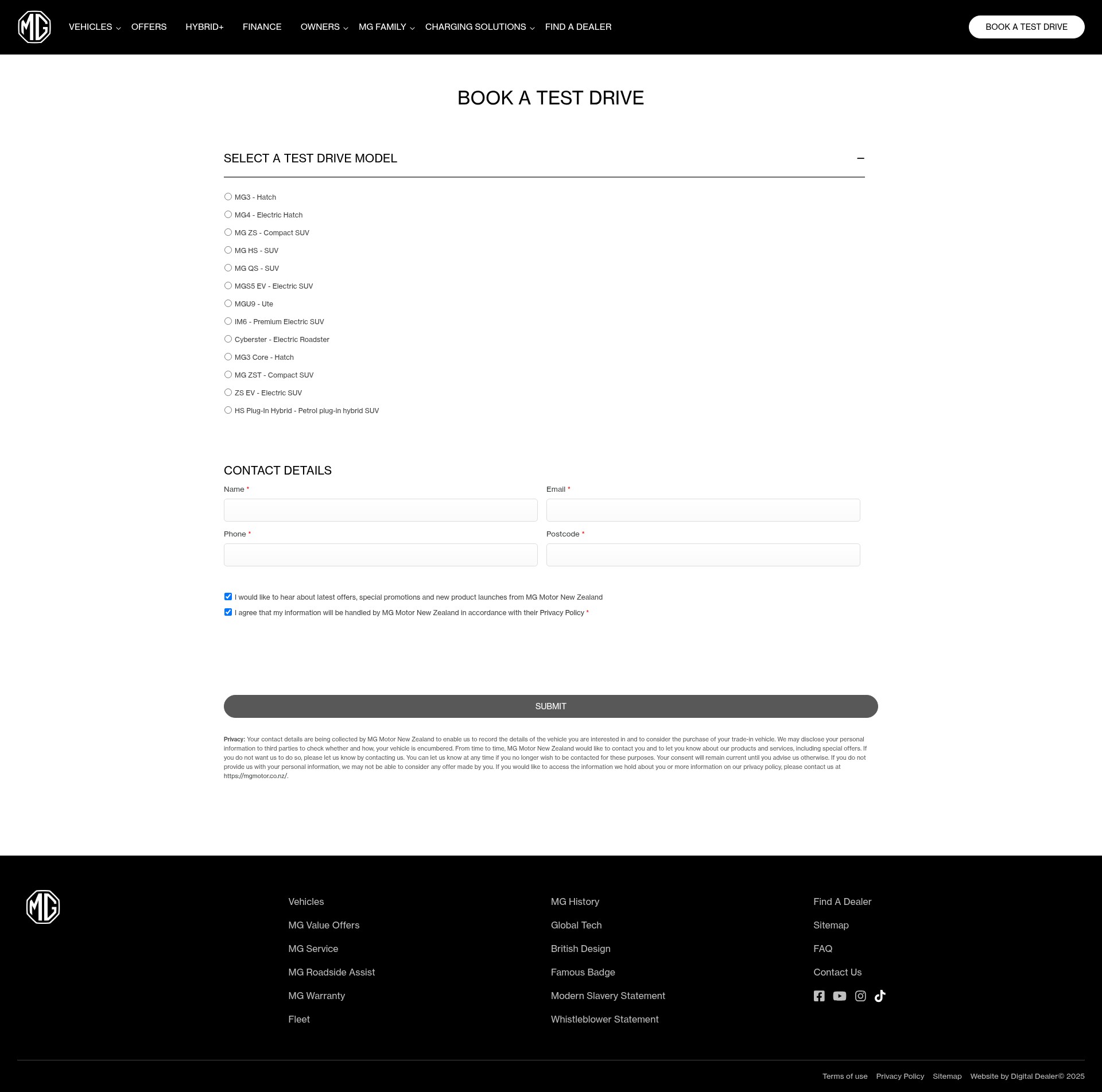Open the Global Tech footer link
The image size is (1102, 1092).
pos(576,926)
